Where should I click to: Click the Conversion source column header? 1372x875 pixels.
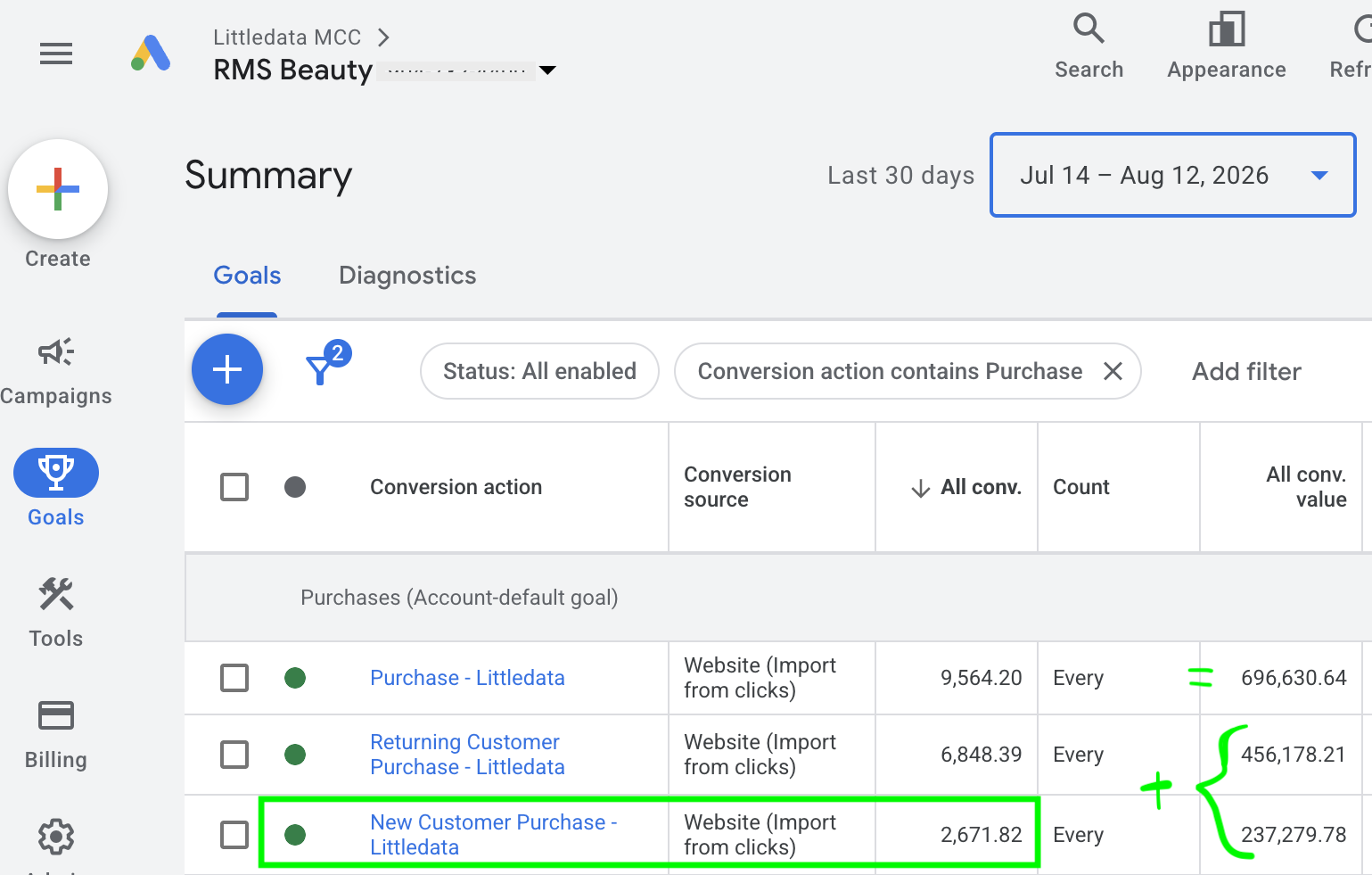pos(737,487)
